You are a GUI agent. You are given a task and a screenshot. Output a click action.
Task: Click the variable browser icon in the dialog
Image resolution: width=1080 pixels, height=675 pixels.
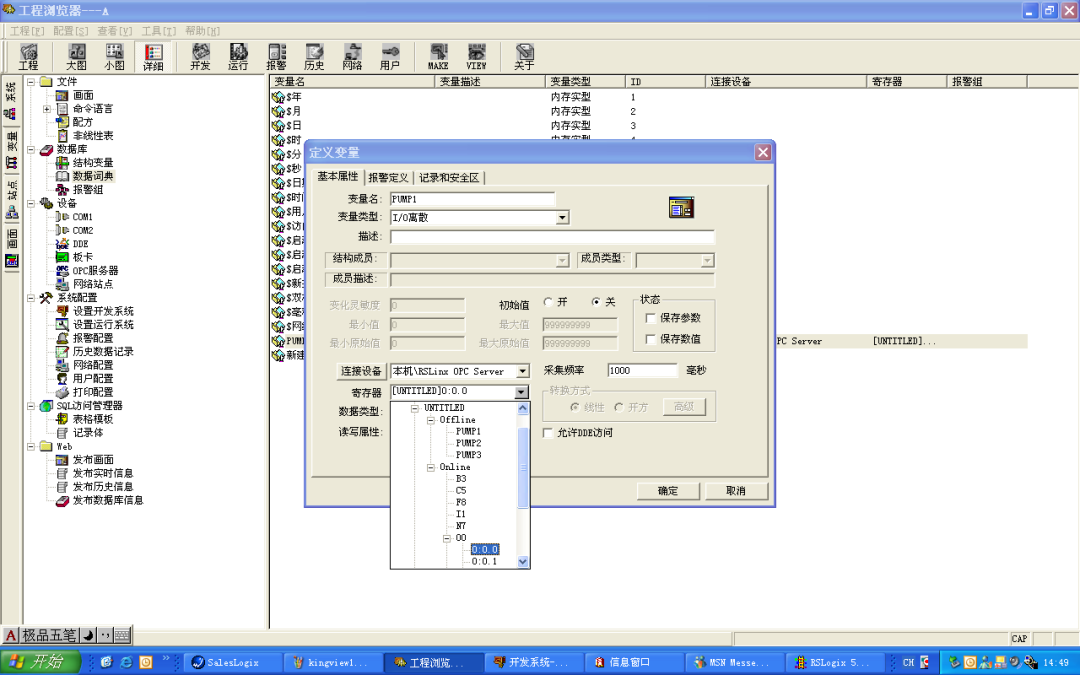click(x=683, y=207)
